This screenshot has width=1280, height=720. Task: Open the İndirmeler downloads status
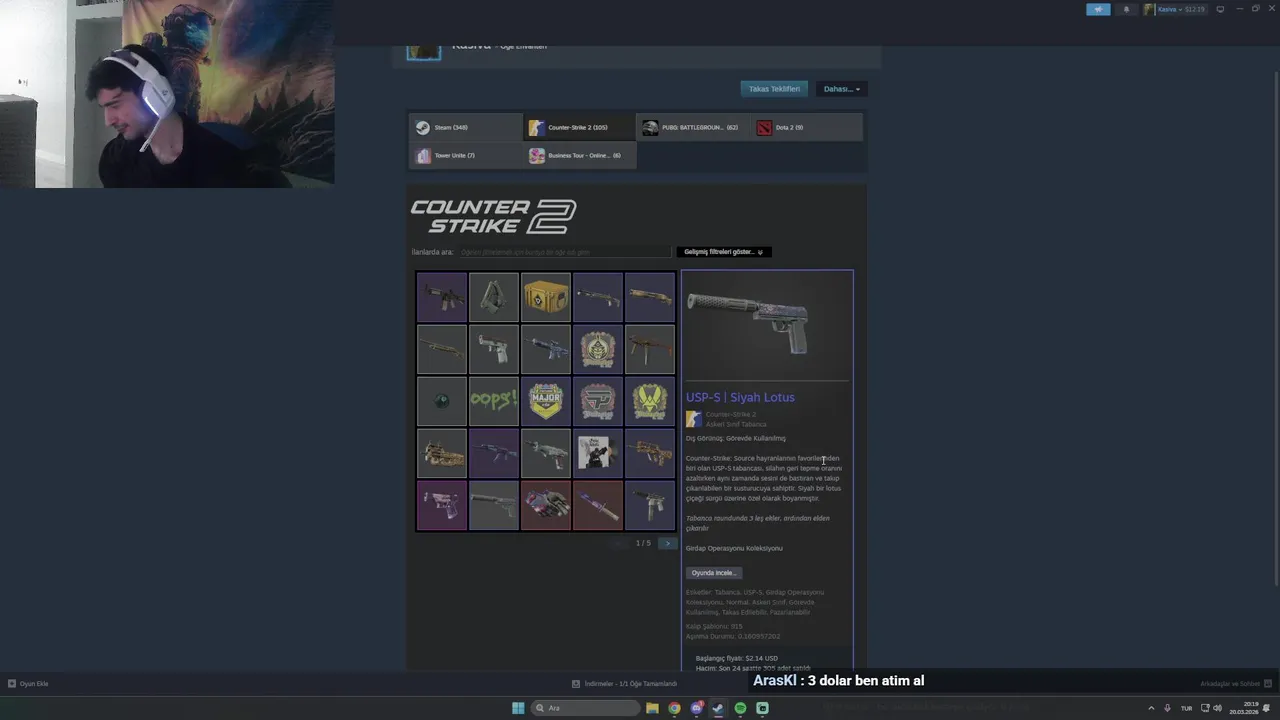pyautogui.click(x=625, y=684)
